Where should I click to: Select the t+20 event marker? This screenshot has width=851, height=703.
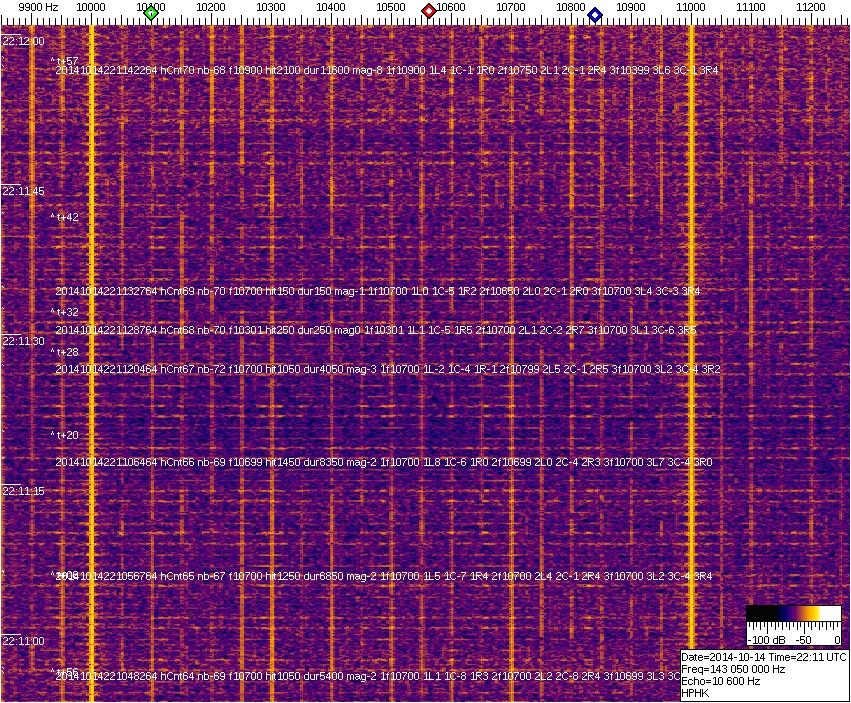point(65,435)
